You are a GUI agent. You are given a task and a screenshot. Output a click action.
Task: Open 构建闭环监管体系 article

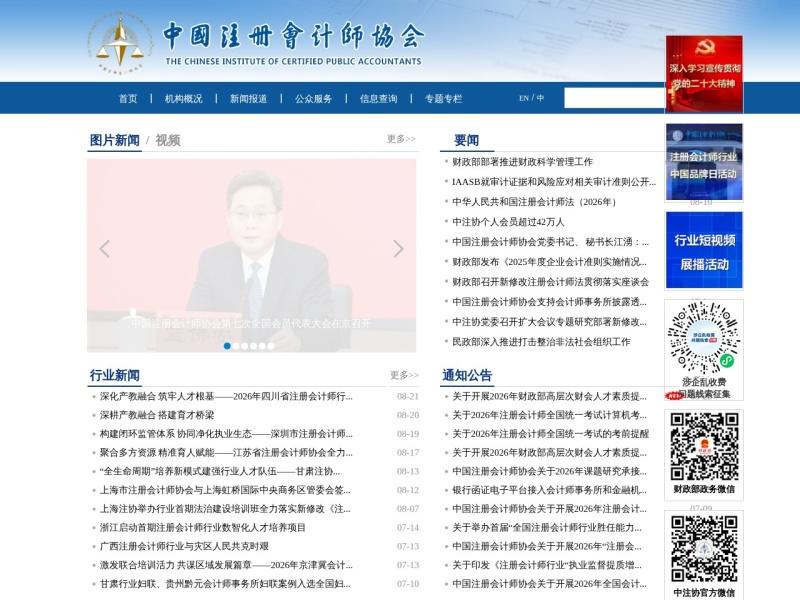click(x=226, y=434)
